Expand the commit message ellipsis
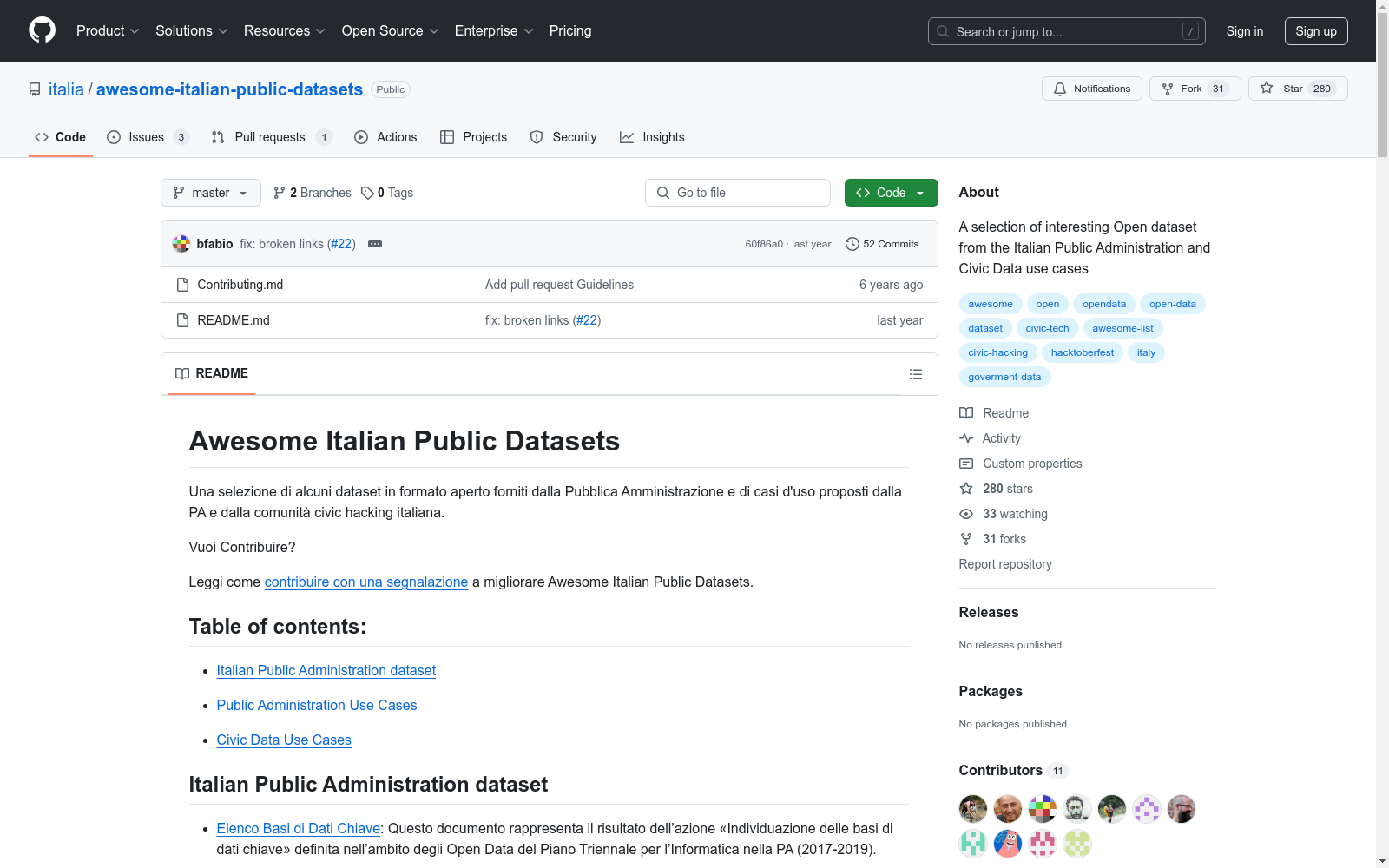The image size is (1389, 868). [x=375, y=244]
